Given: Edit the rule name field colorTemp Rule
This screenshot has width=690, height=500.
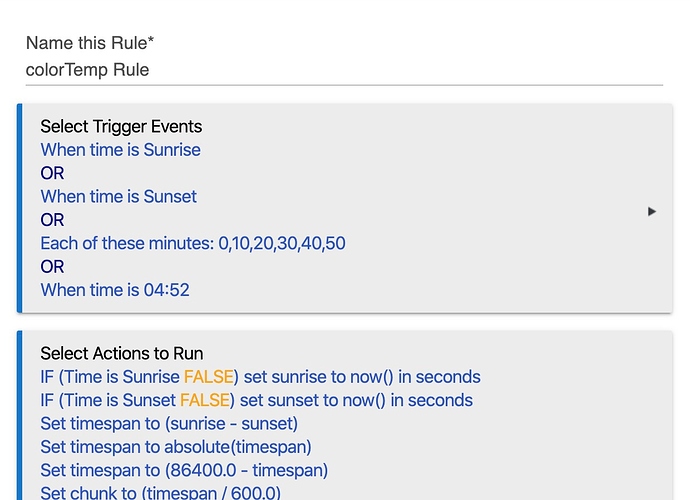Looking at the screenshot, I should [x=344, y=70].
